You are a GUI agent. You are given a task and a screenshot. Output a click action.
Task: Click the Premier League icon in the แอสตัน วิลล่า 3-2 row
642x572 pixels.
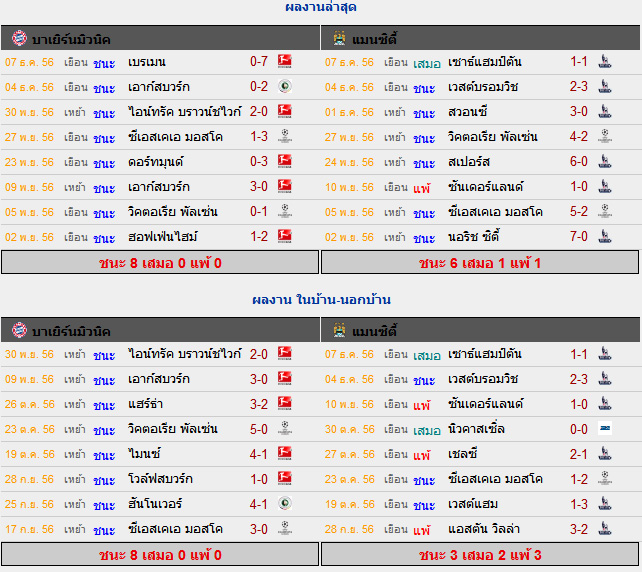(x=605, y=528)
